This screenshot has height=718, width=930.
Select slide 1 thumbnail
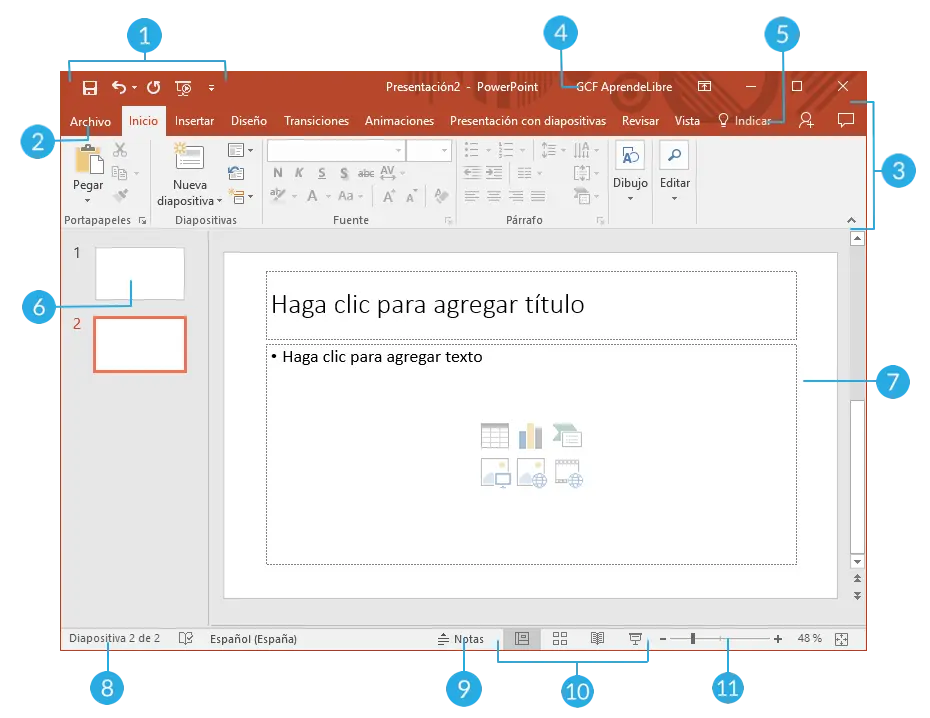tap(140, 273)
